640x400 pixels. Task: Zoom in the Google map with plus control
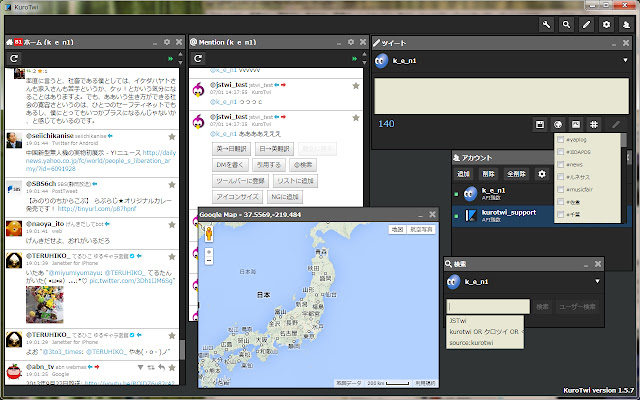click(x=210, y=253)
